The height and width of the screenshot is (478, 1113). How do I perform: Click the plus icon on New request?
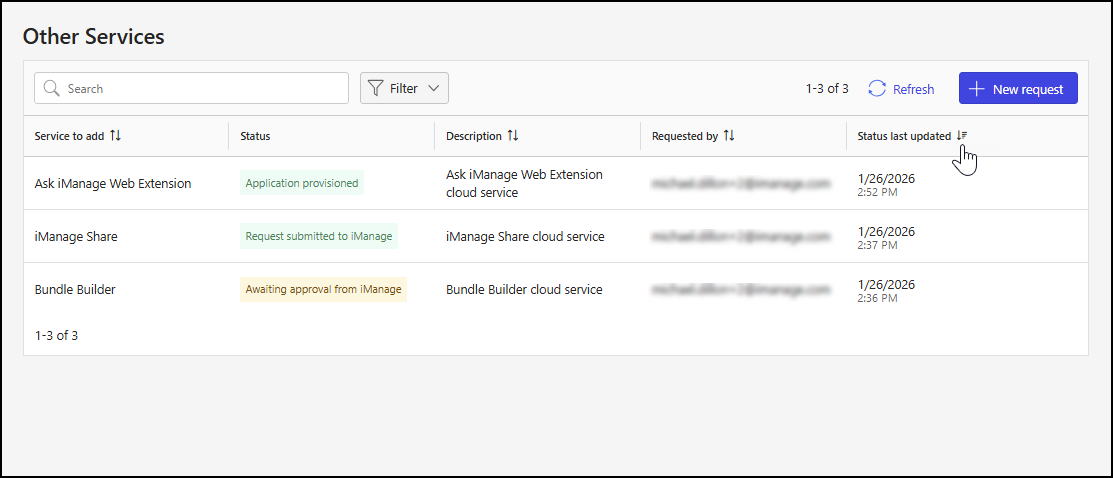(977, 89)
